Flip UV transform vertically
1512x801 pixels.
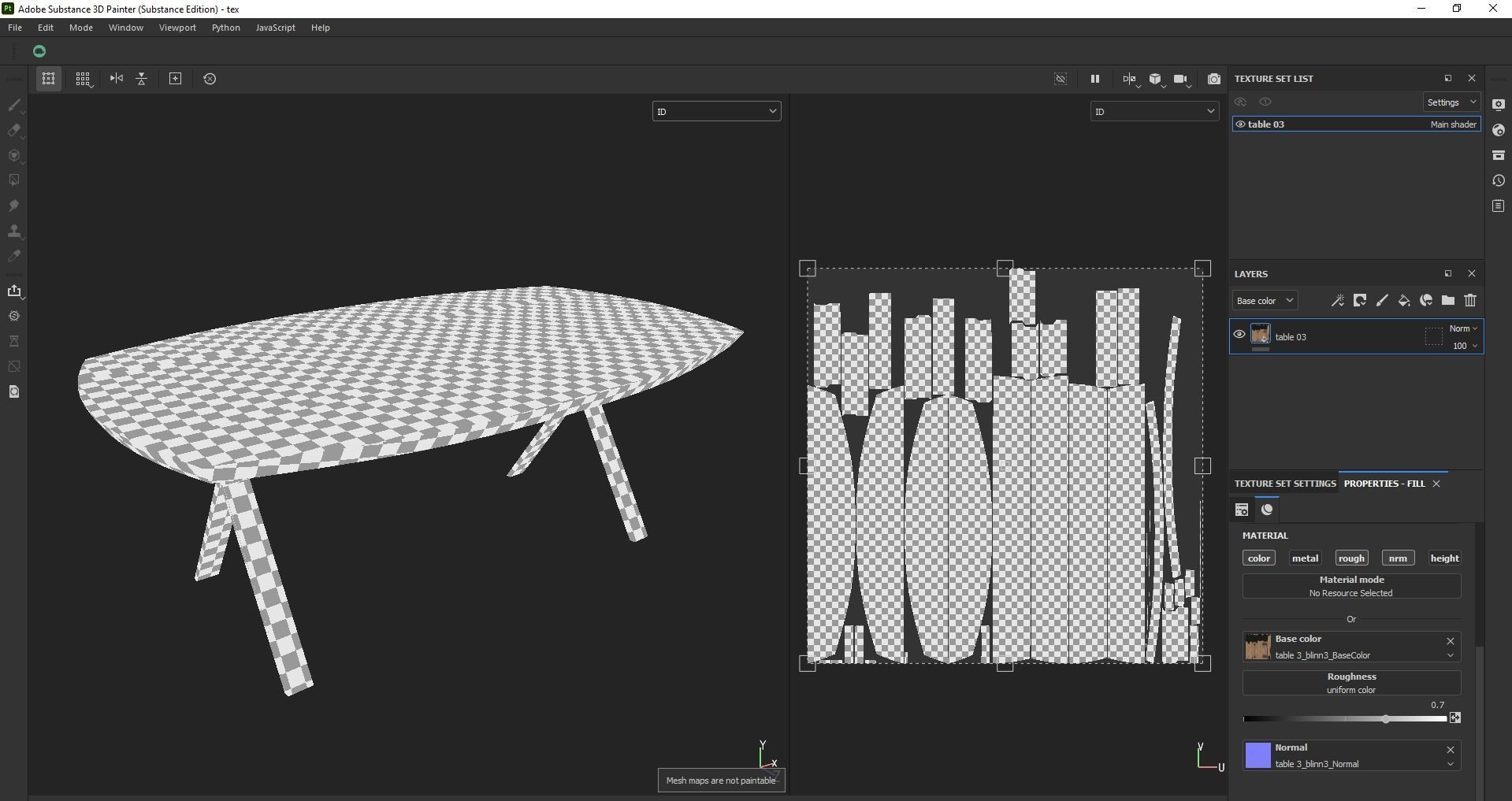pyautogui.click(x=142, y=79)
